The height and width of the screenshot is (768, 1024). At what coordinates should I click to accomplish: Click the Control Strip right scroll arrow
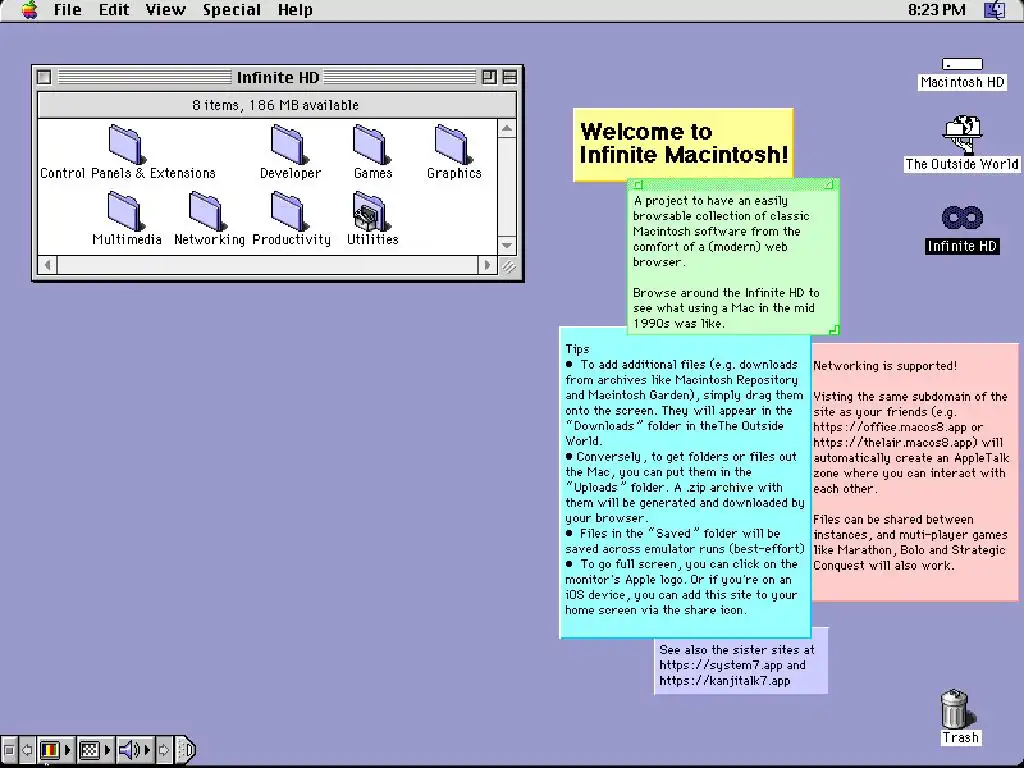coord(164,750)
